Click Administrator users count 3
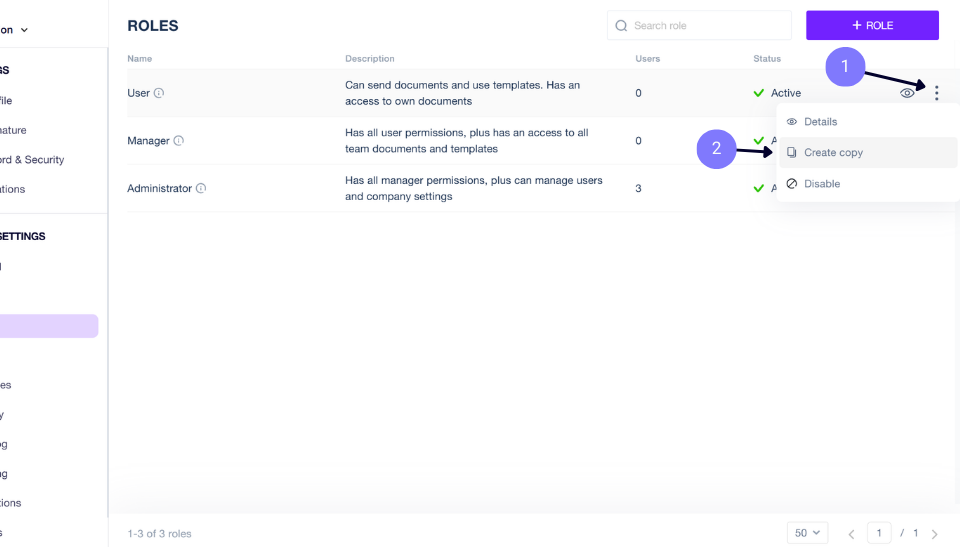The height and width of the screenshot is (547, 960). [x=639, y=188]
